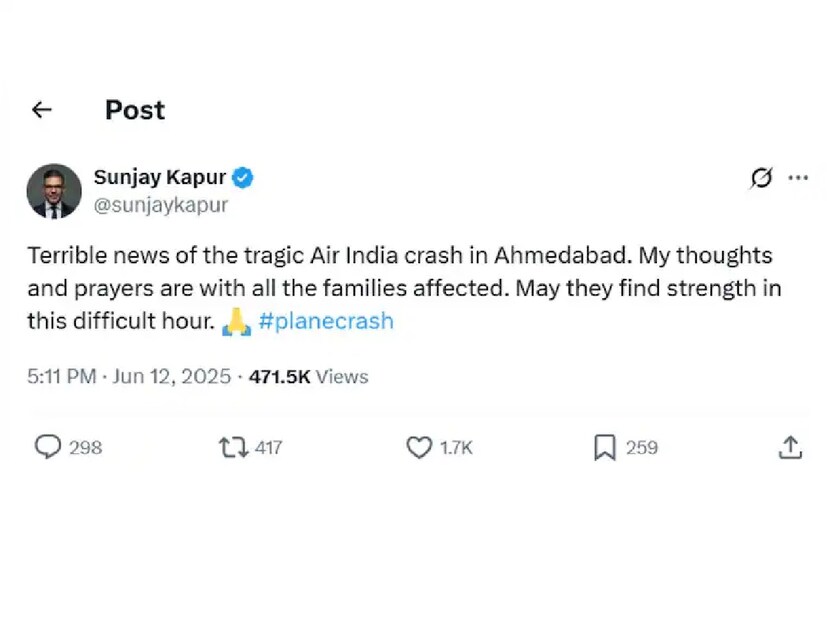Click the blue verified badge
The image size is (827, 620).
pos(243,178)
